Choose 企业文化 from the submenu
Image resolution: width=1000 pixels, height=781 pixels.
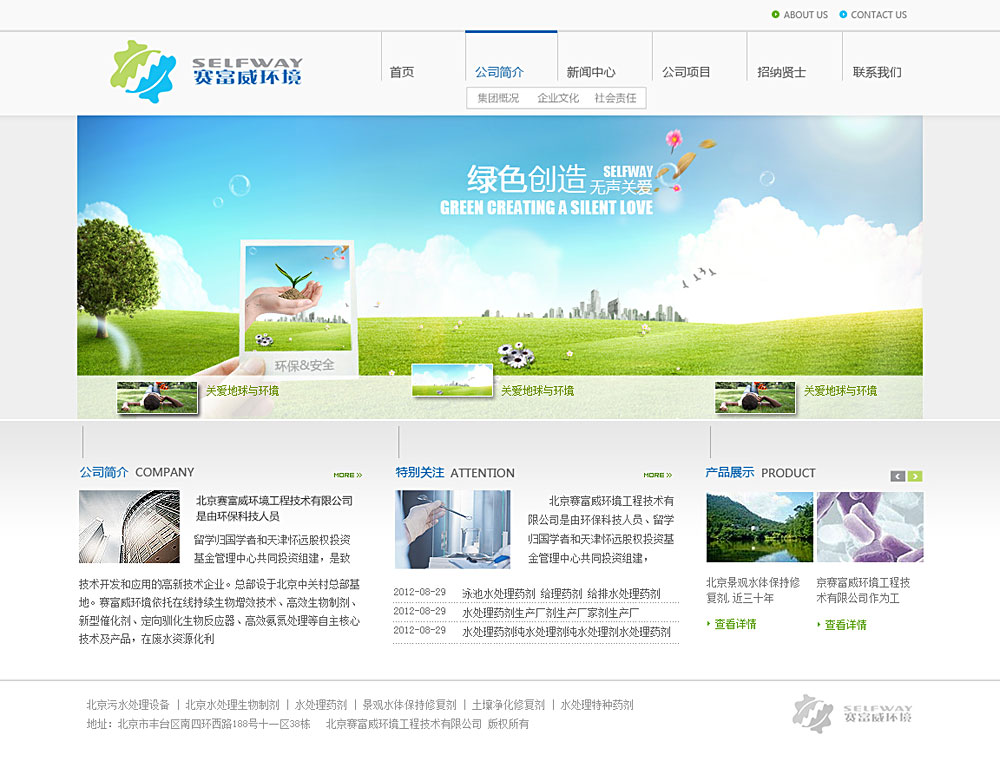coord(558,98)
